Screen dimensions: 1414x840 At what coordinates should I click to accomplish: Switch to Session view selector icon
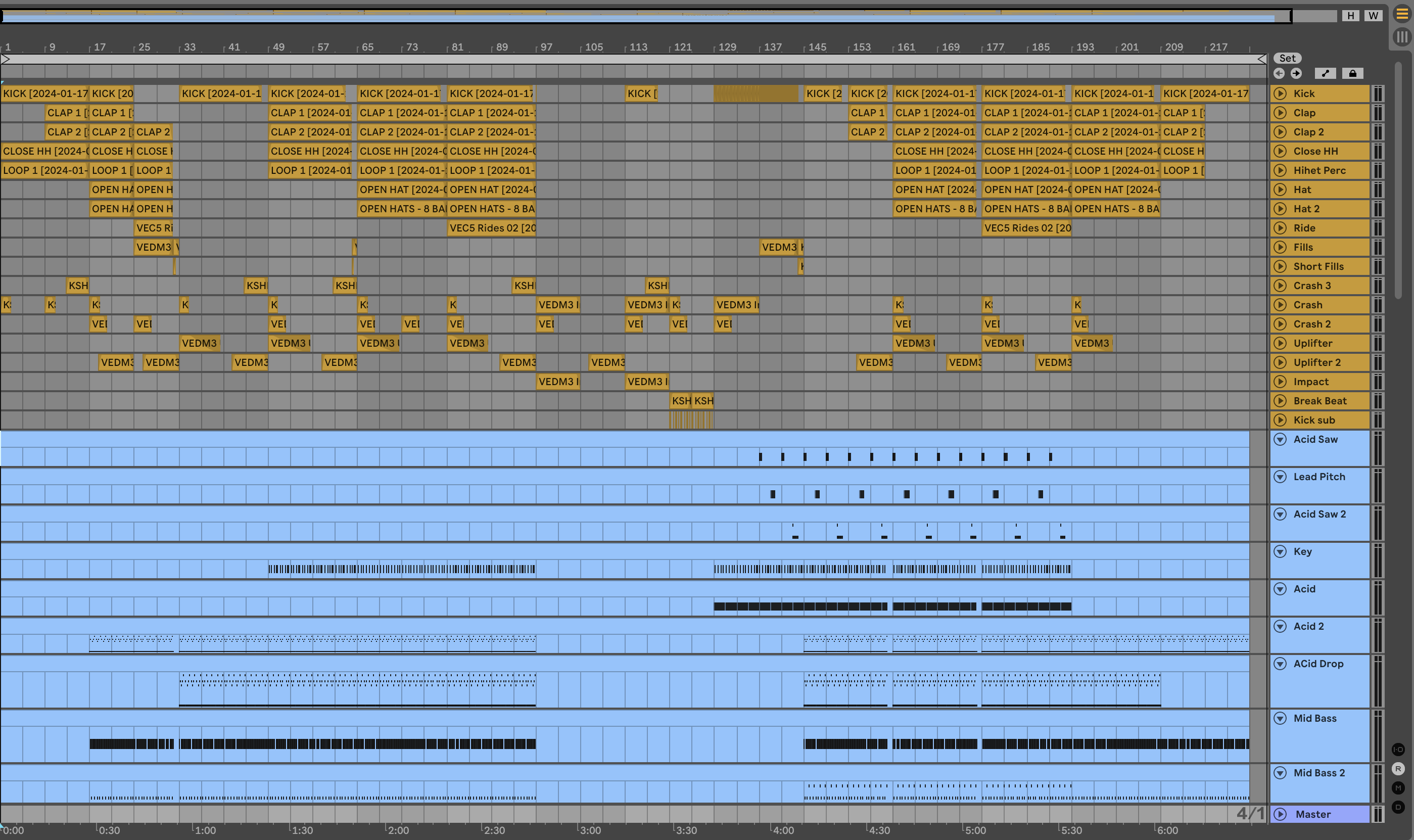(x=1401, y=37)
